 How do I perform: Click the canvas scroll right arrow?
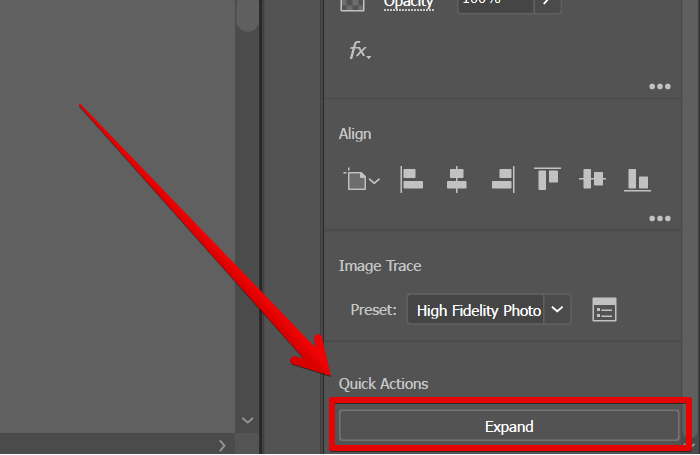pos(222,445)
